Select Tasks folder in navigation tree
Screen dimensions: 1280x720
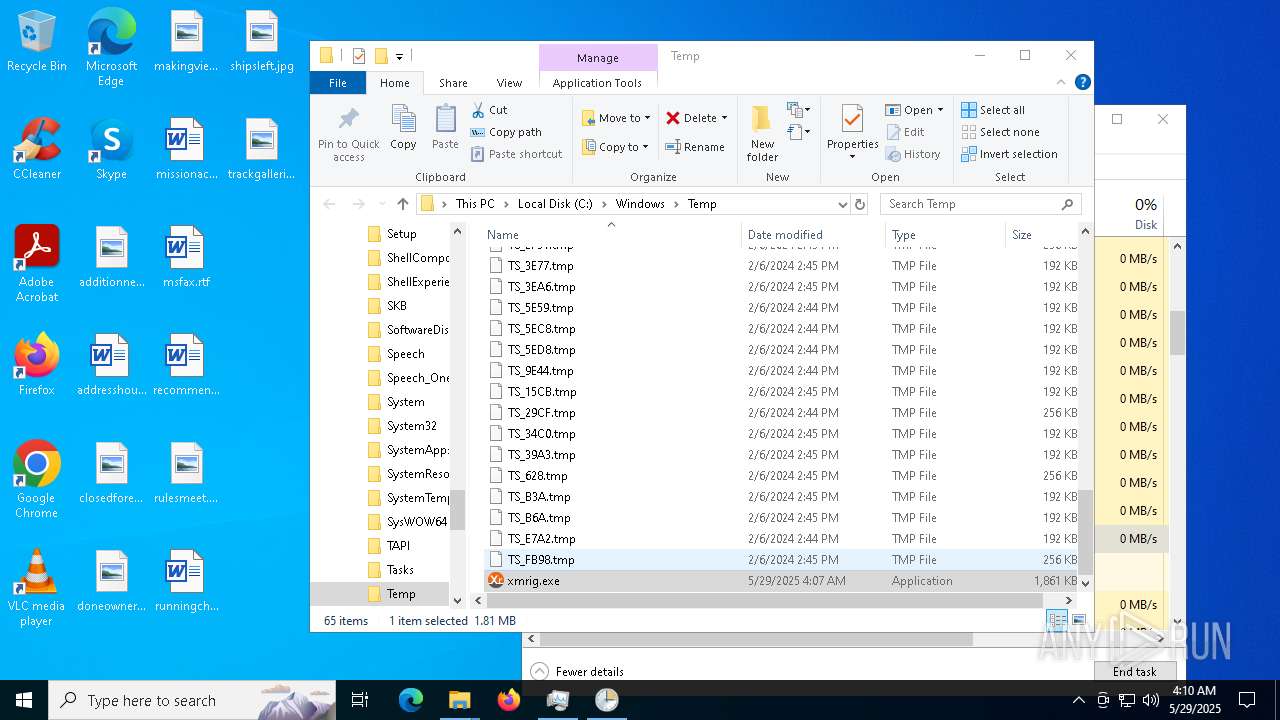[x=400, y=570]
